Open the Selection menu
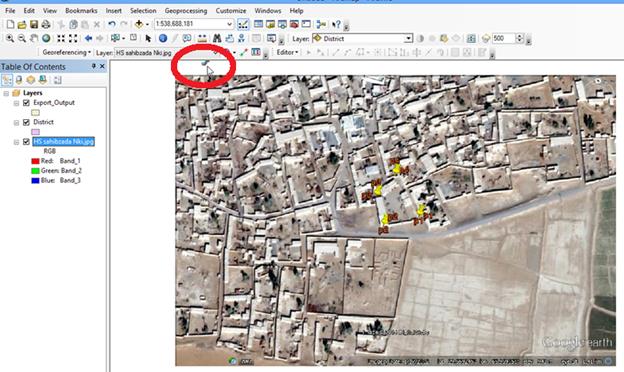 tap(143, 11)
